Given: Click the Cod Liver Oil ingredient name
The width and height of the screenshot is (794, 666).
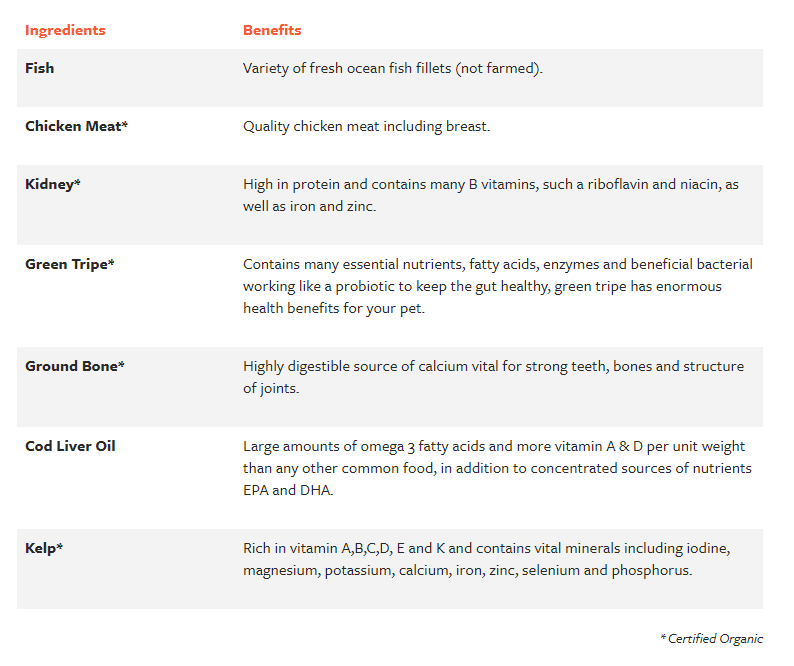Looking at the screenshot, I should [70, 446].
